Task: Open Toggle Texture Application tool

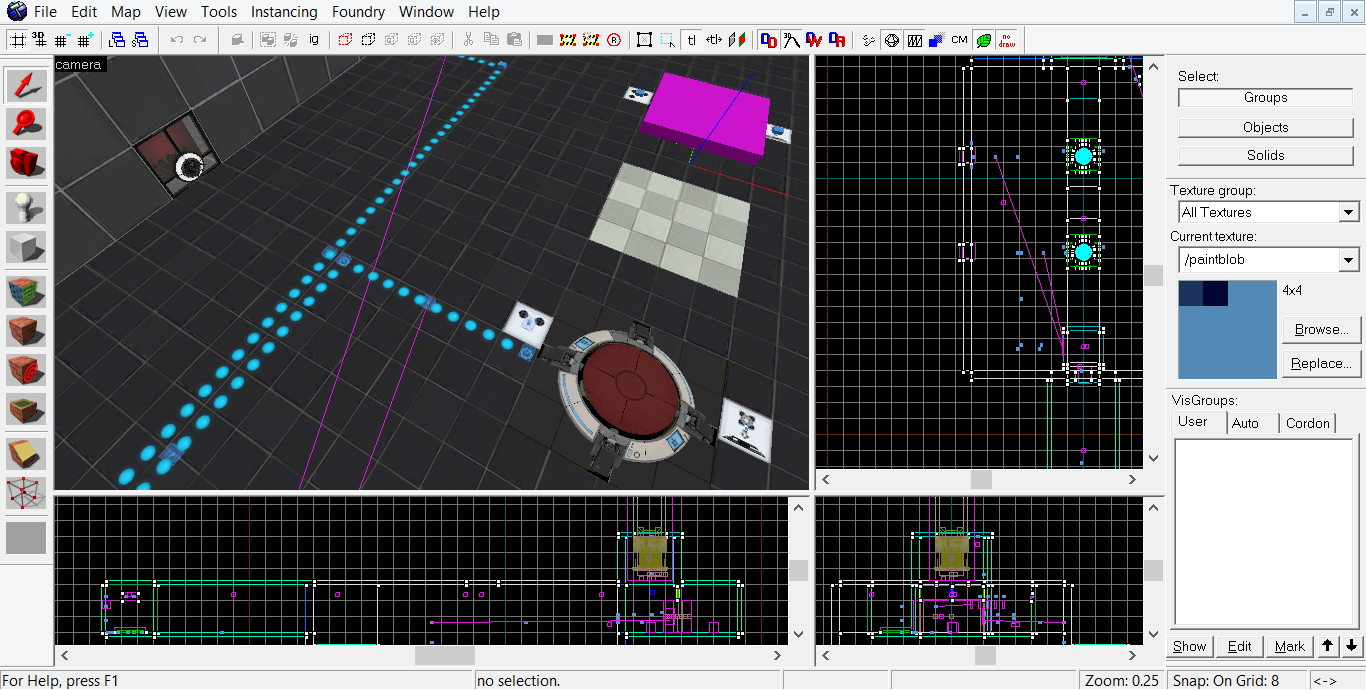Action: (x=26, y=293)
